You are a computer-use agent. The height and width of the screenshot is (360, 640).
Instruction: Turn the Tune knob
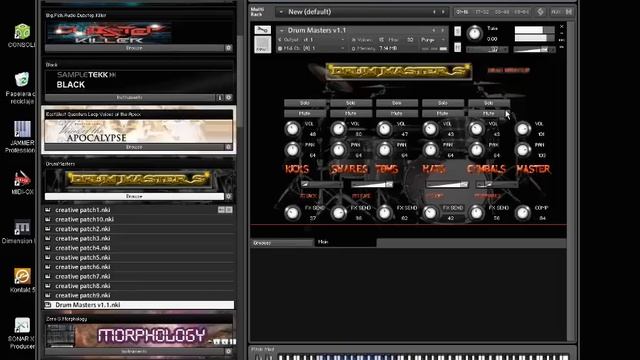click(x=474, y=33)
